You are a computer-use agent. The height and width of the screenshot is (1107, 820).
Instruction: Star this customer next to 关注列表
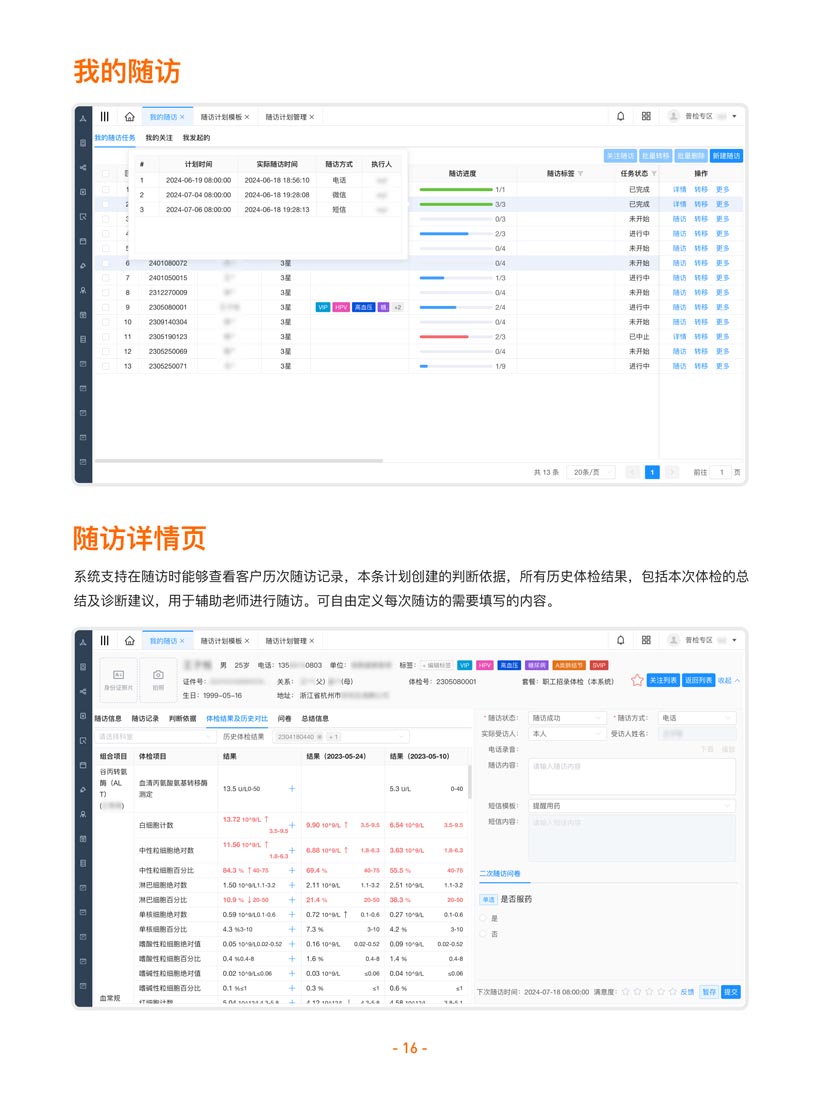pyautogui.click(x=637, y=680)
